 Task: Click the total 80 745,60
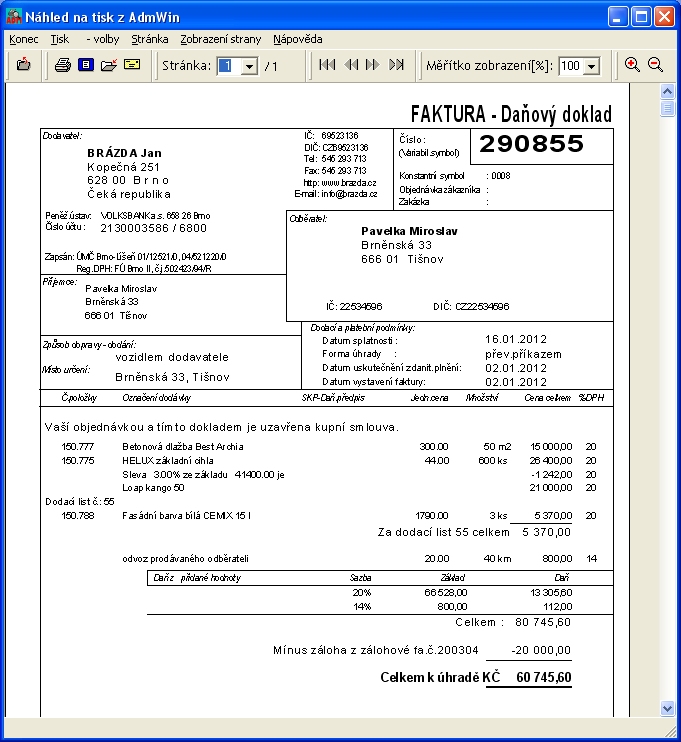pos(543,622)
